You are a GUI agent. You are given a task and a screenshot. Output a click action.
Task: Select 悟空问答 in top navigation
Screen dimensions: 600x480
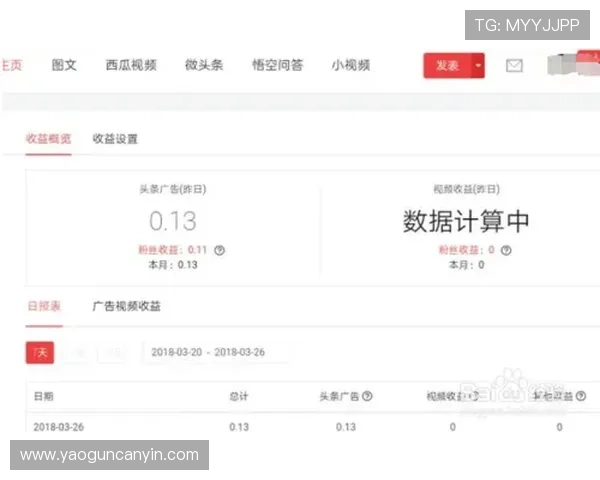277,65
